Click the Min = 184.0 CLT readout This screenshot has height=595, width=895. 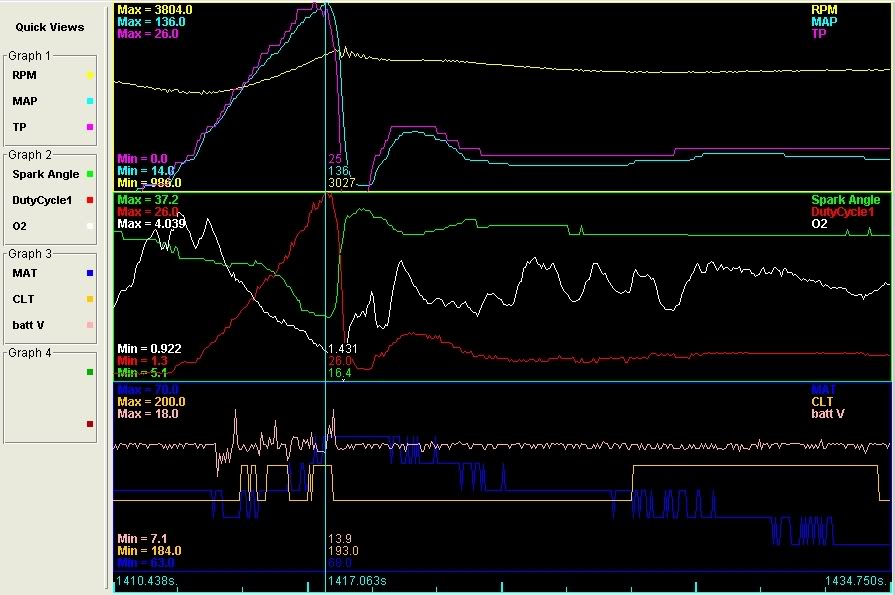point(150,550)
